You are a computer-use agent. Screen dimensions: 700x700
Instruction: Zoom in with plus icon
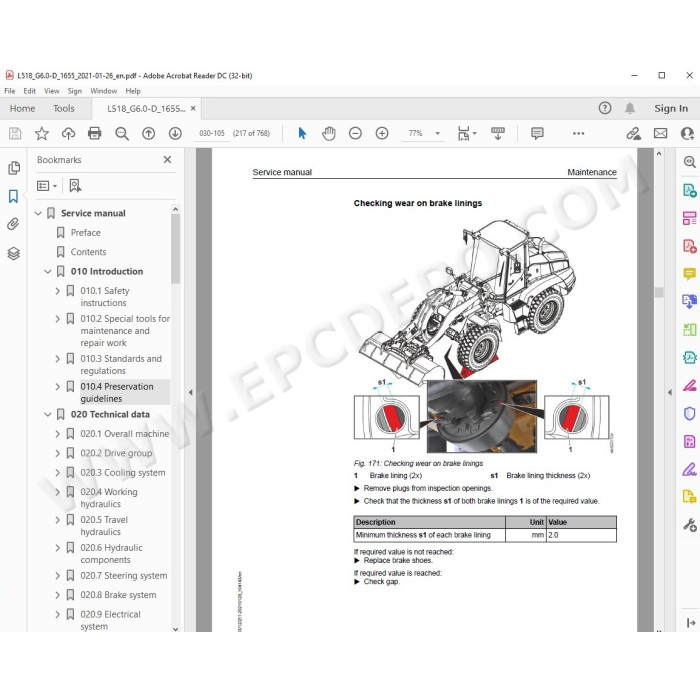pos(382,133)
